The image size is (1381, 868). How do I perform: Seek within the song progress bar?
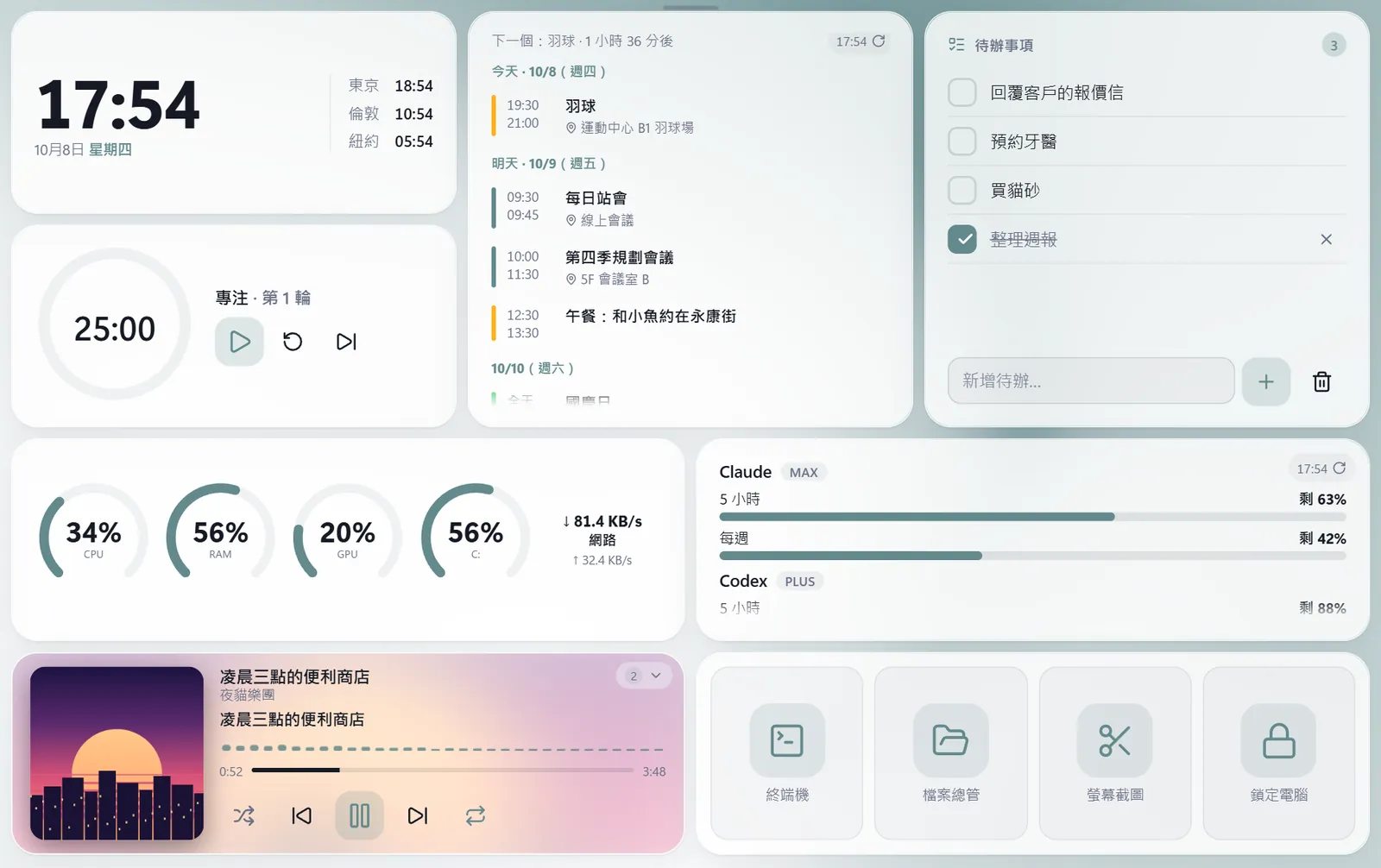(443, 770)
